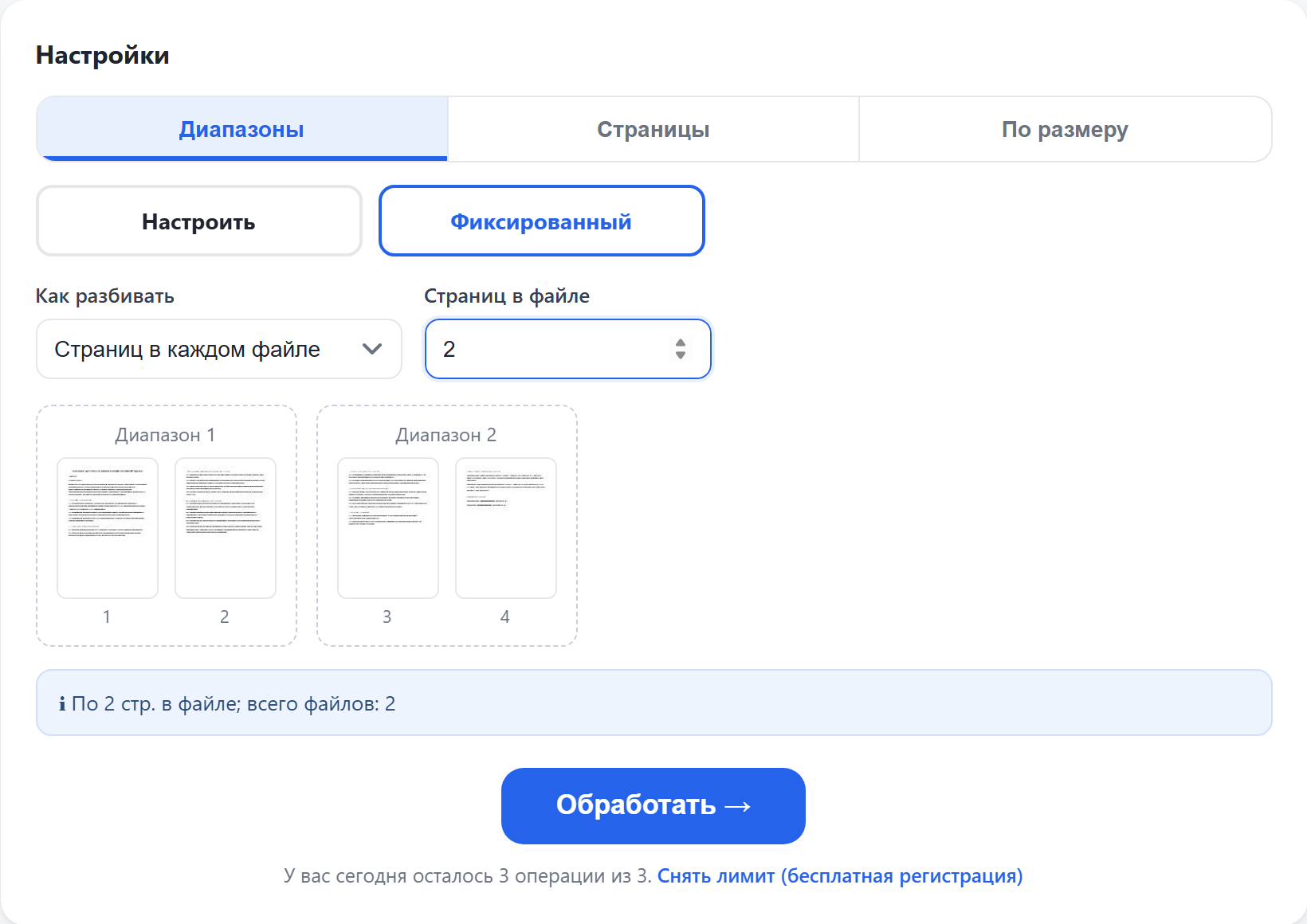Select page 1 thumbnail
Image resolution: width=1307 pixels, height=924 pixels.
[108, 528]
